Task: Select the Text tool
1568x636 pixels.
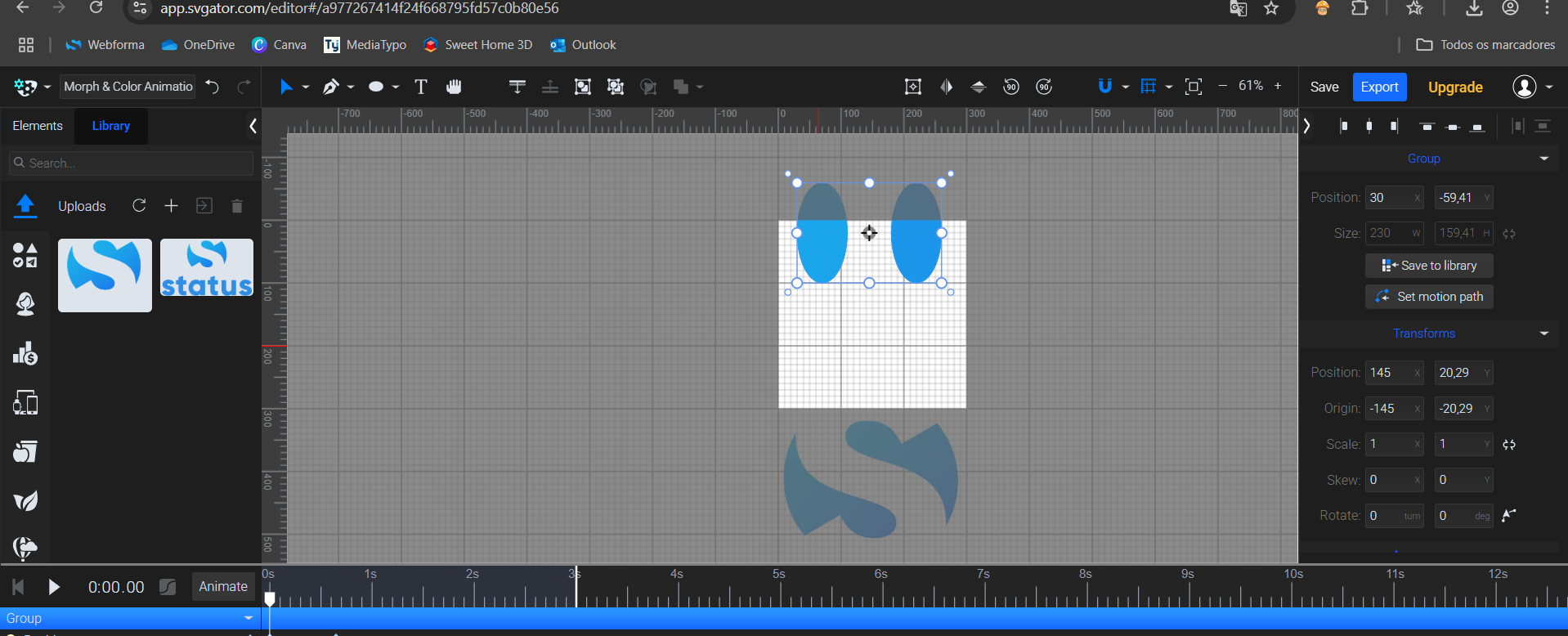Action: coord(421,87)
